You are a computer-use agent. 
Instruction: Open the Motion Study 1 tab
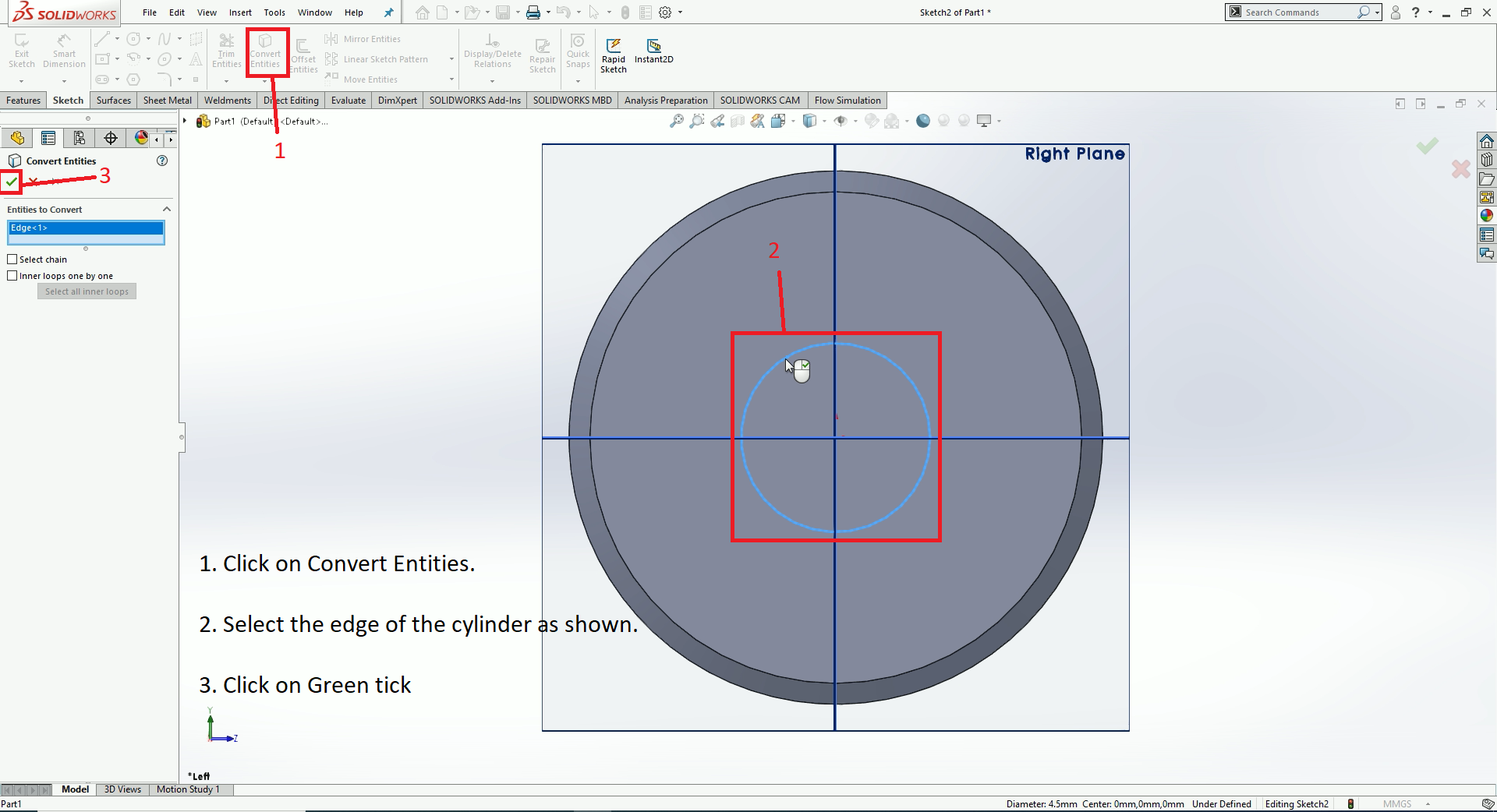click(188, 789)
